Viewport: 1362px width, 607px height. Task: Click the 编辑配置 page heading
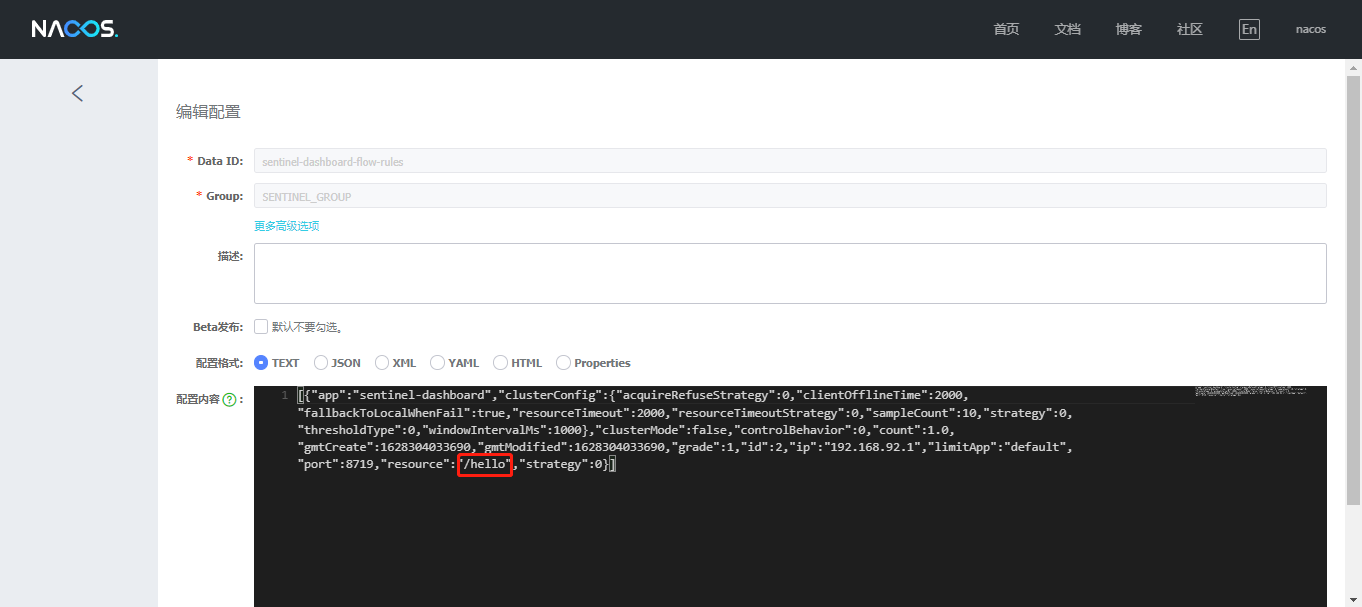pos(208,112)
